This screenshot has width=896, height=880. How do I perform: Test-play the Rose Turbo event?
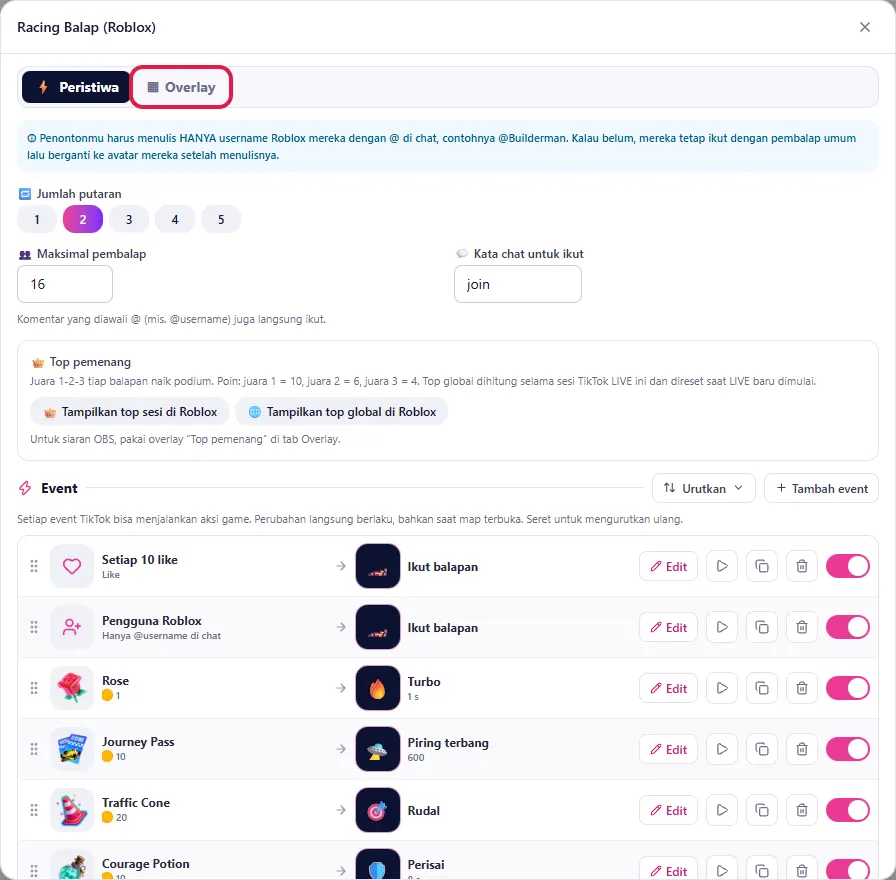(x=722, y=689)
